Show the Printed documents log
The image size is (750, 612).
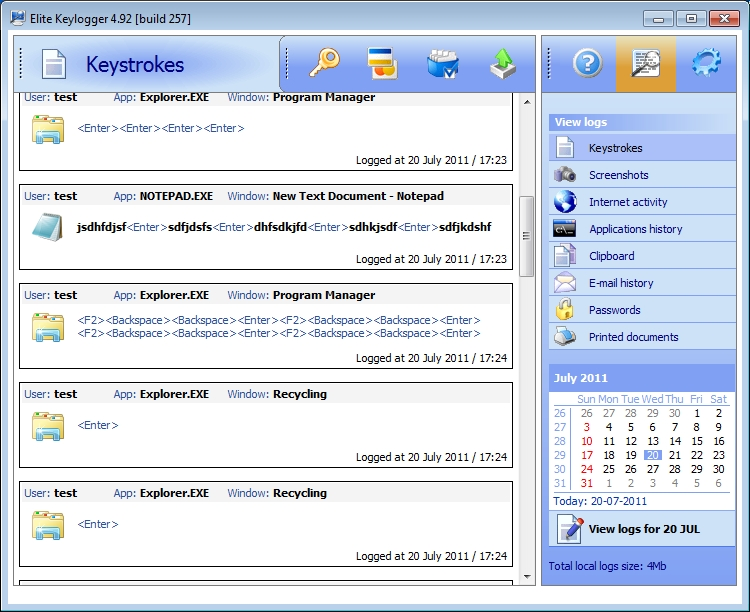tap(633, 337)
